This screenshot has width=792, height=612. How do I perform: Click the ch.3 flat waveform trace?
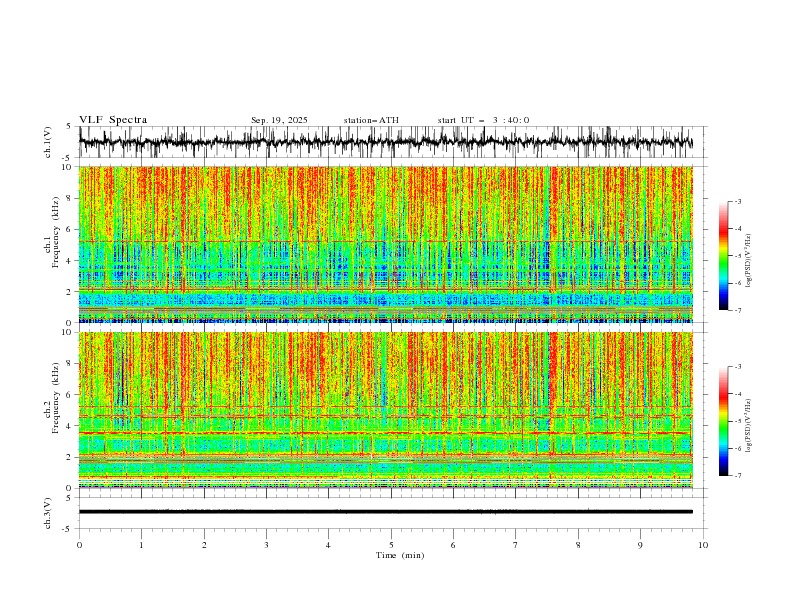click(x=385, y=512)
